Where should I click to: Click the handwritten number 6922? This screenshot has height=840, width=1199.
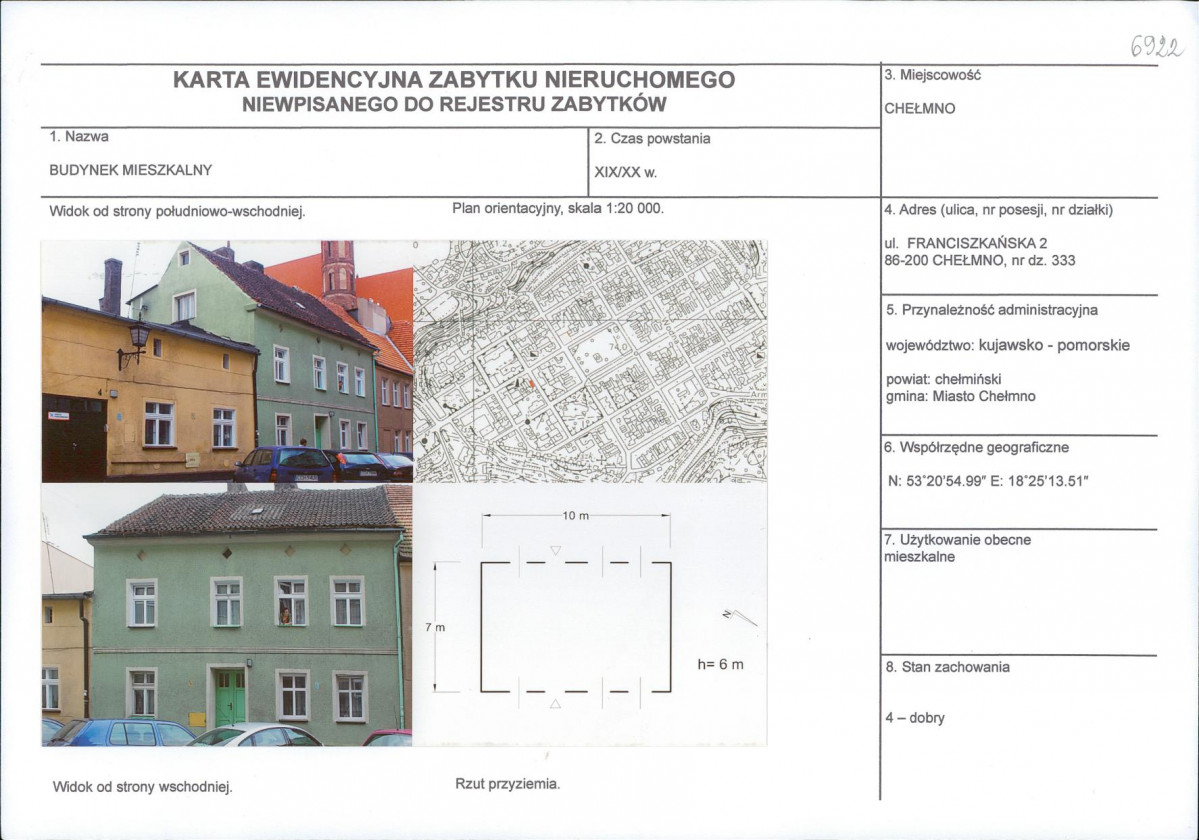1156,43
